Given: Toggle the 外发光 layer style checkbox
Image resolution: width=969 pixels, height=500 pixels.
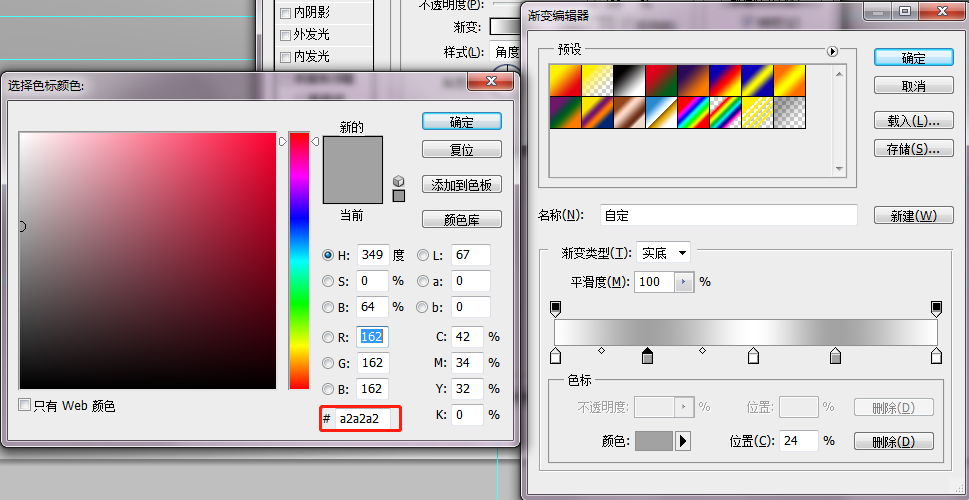Looking at the screenshot, I should [x=285, y=35].
